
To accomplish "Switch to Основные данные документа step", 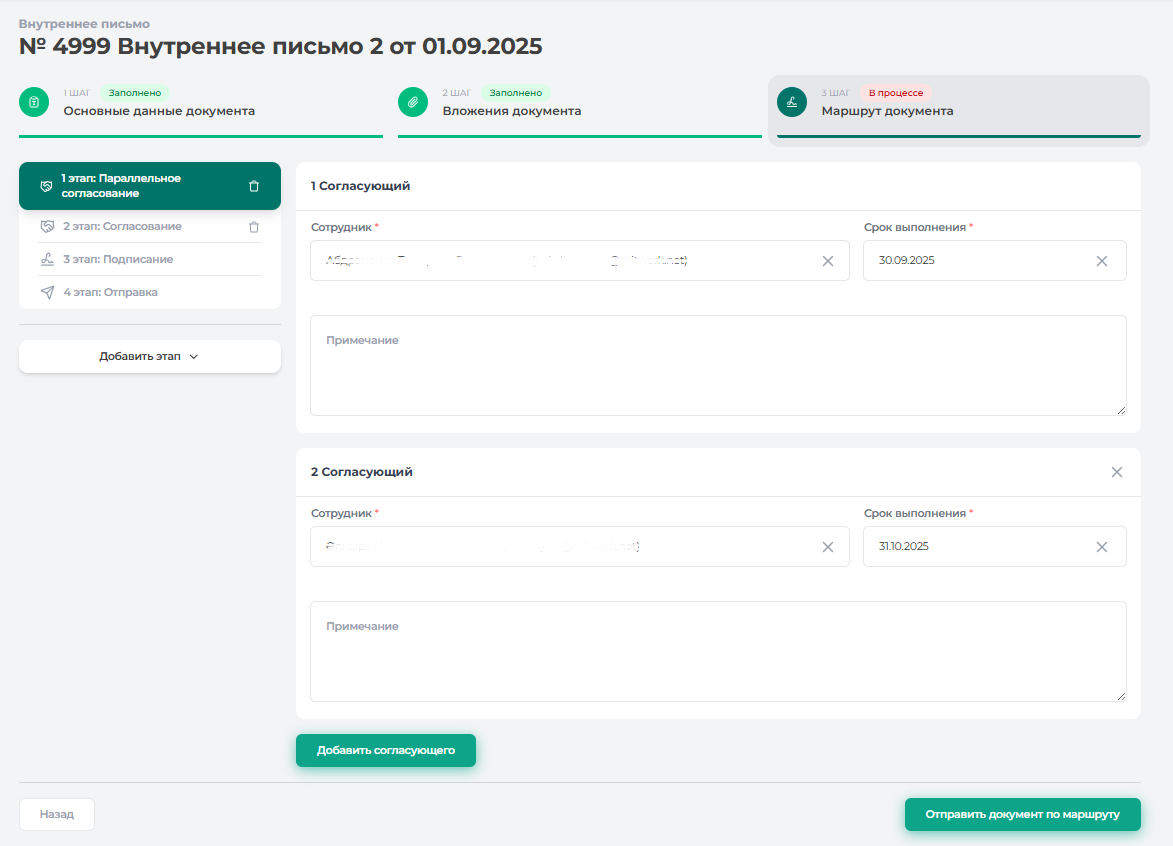I will pyautogui.click(x=159, y=111).
